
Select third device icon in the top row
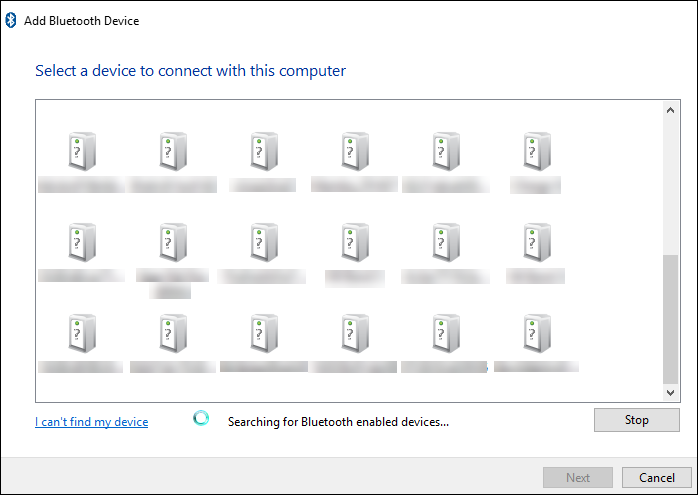[263, 152]
